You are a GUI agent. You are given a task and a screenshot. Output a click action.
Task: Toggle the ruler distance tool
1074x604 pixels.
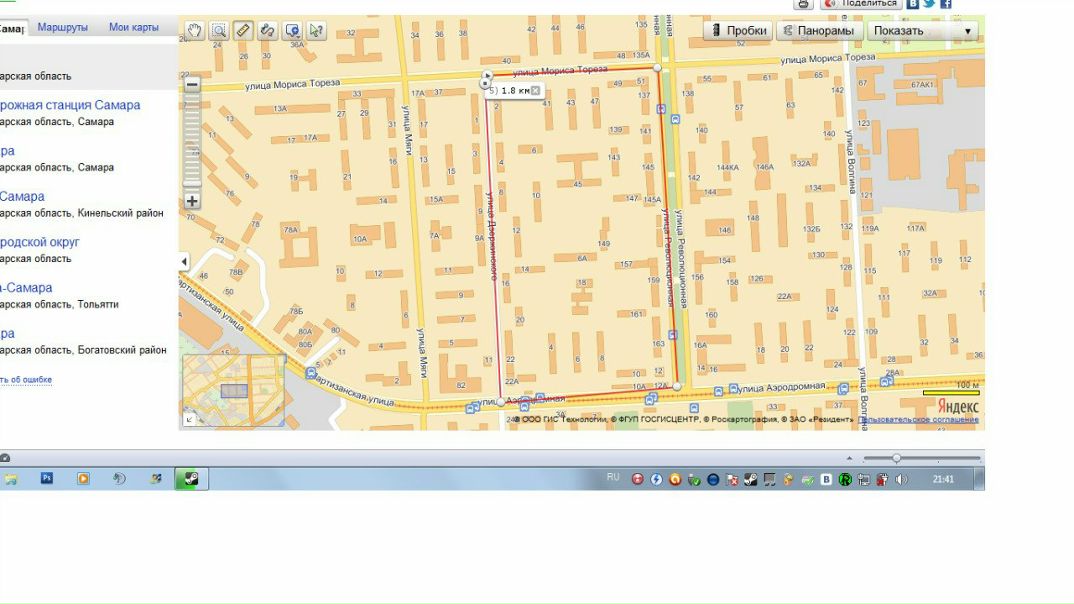coord(243,30)
